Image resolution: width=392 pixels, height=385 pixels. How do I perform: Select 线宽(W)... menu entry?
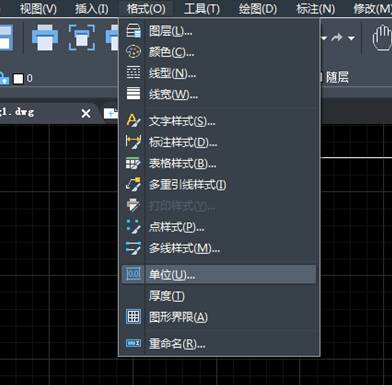pos(218,95)
